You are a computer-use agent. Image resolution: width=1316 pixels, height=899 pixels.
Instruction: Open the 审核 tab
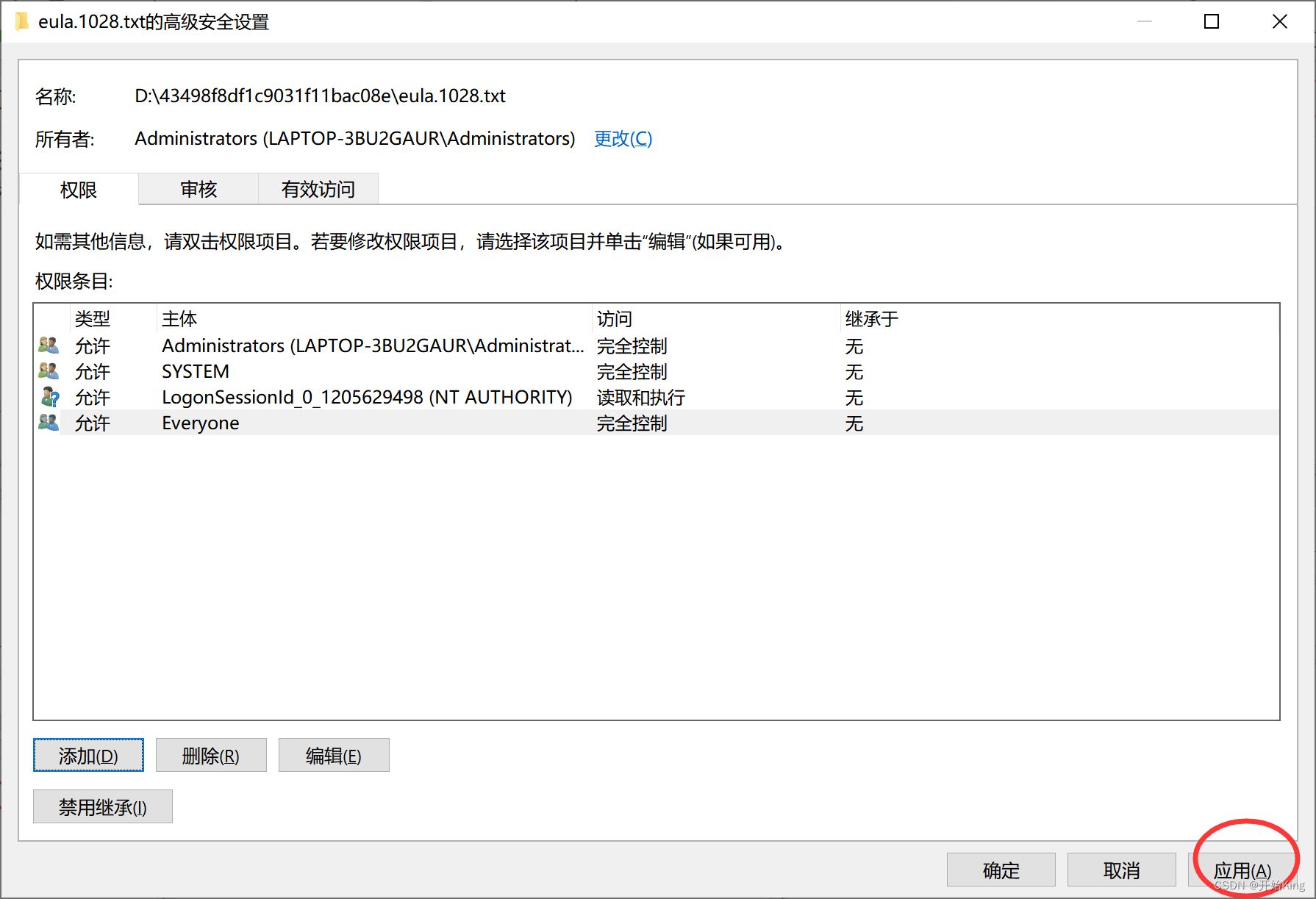click(199, 189)
